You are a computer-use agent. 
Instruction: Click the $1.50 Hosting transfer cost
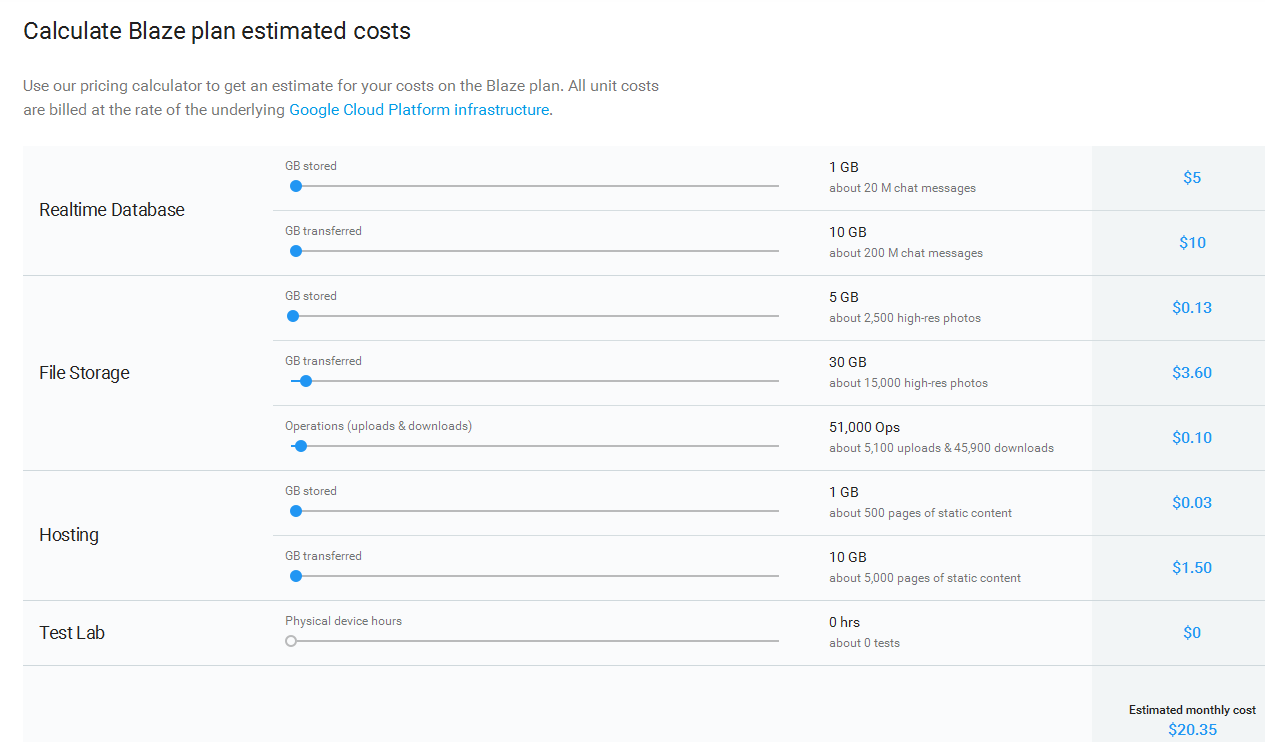[1192, 568]
